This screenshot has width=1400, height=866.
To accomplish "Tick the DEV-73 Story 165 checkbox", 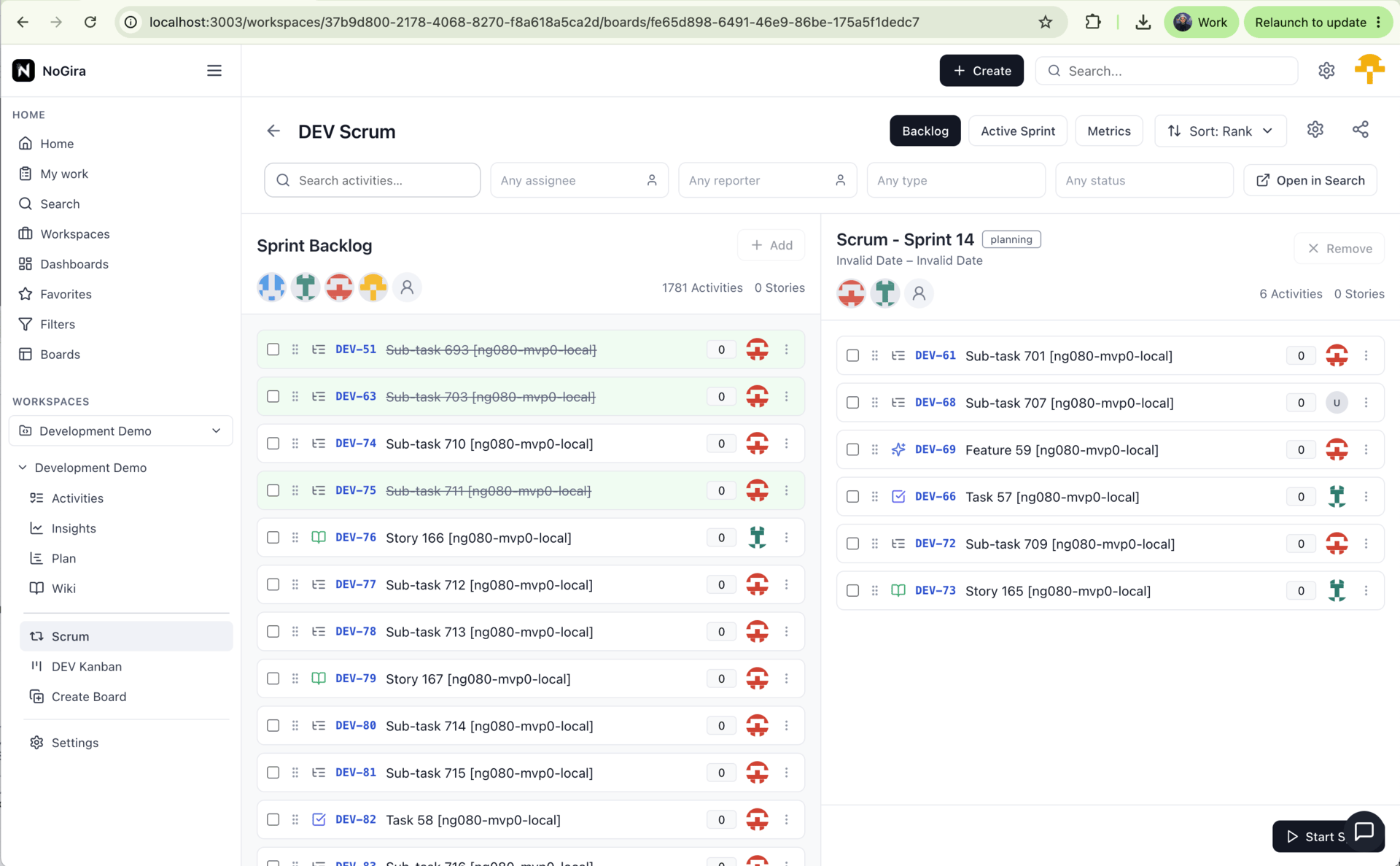I will tap(852, 590).
